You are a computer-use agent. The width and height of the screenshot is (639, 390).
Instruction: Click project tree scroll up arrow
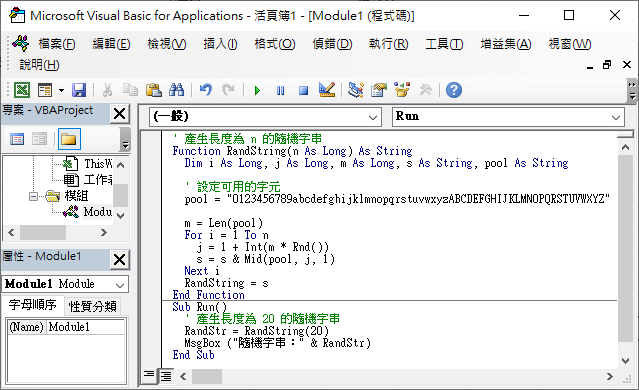pos(120,165)
